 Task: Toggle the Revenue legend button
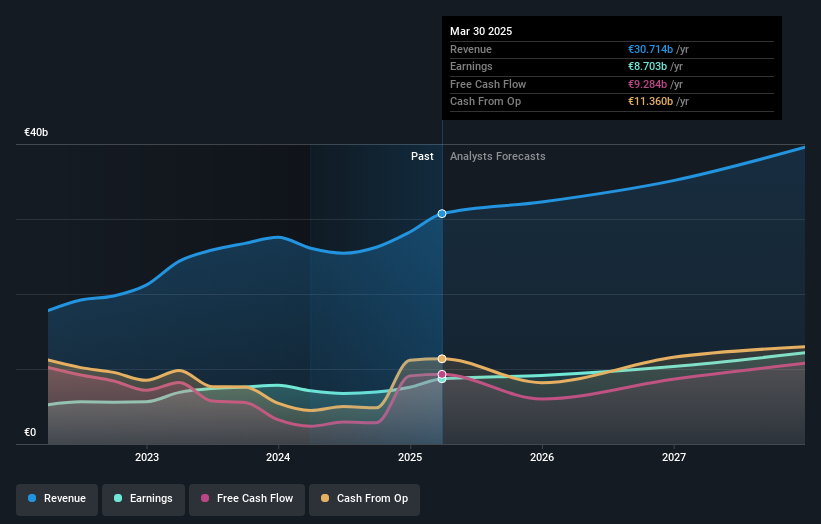[x=57, y=499]
